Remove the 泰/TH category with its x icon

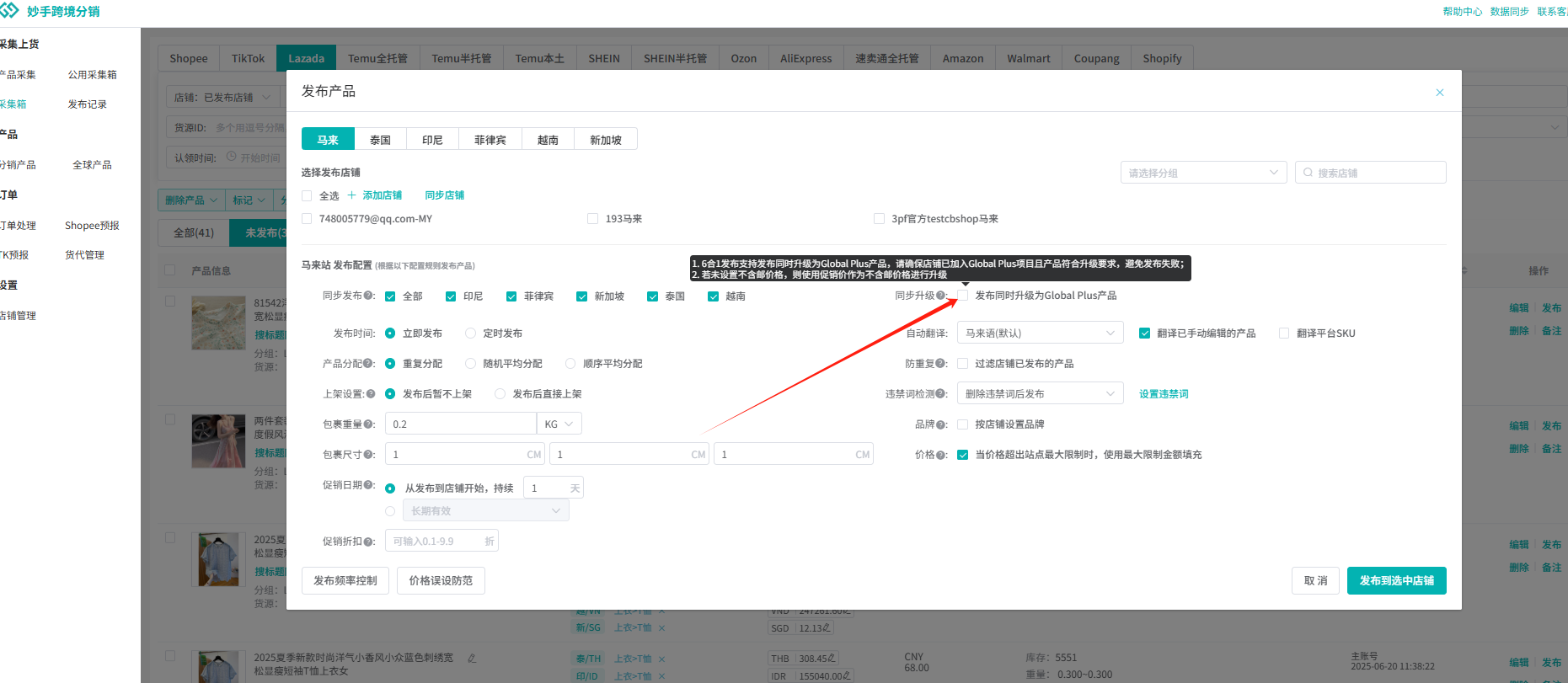click(x=661, y=659)
